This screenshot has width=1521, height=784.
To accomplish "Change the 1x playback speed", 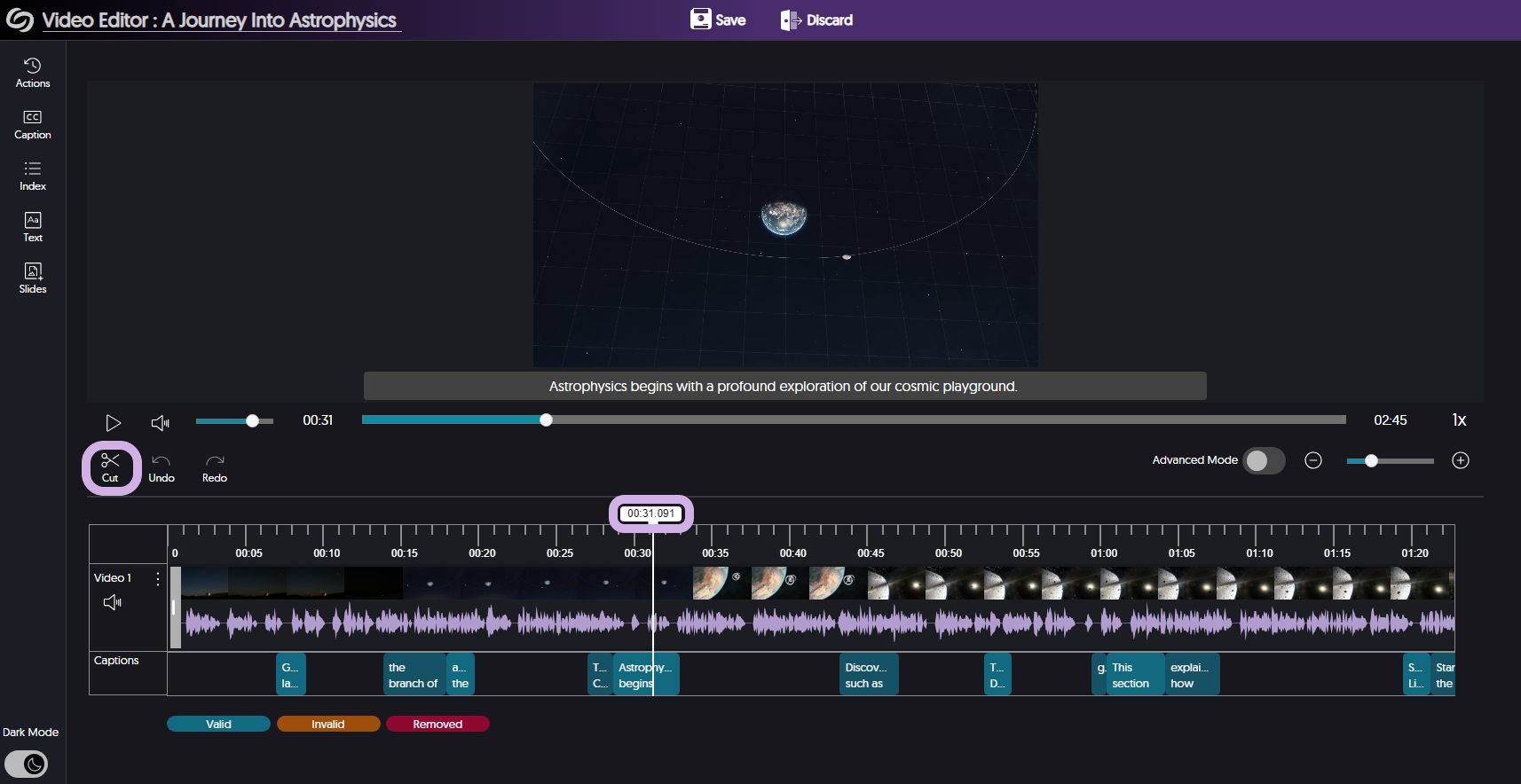I will coord(1458,420).
